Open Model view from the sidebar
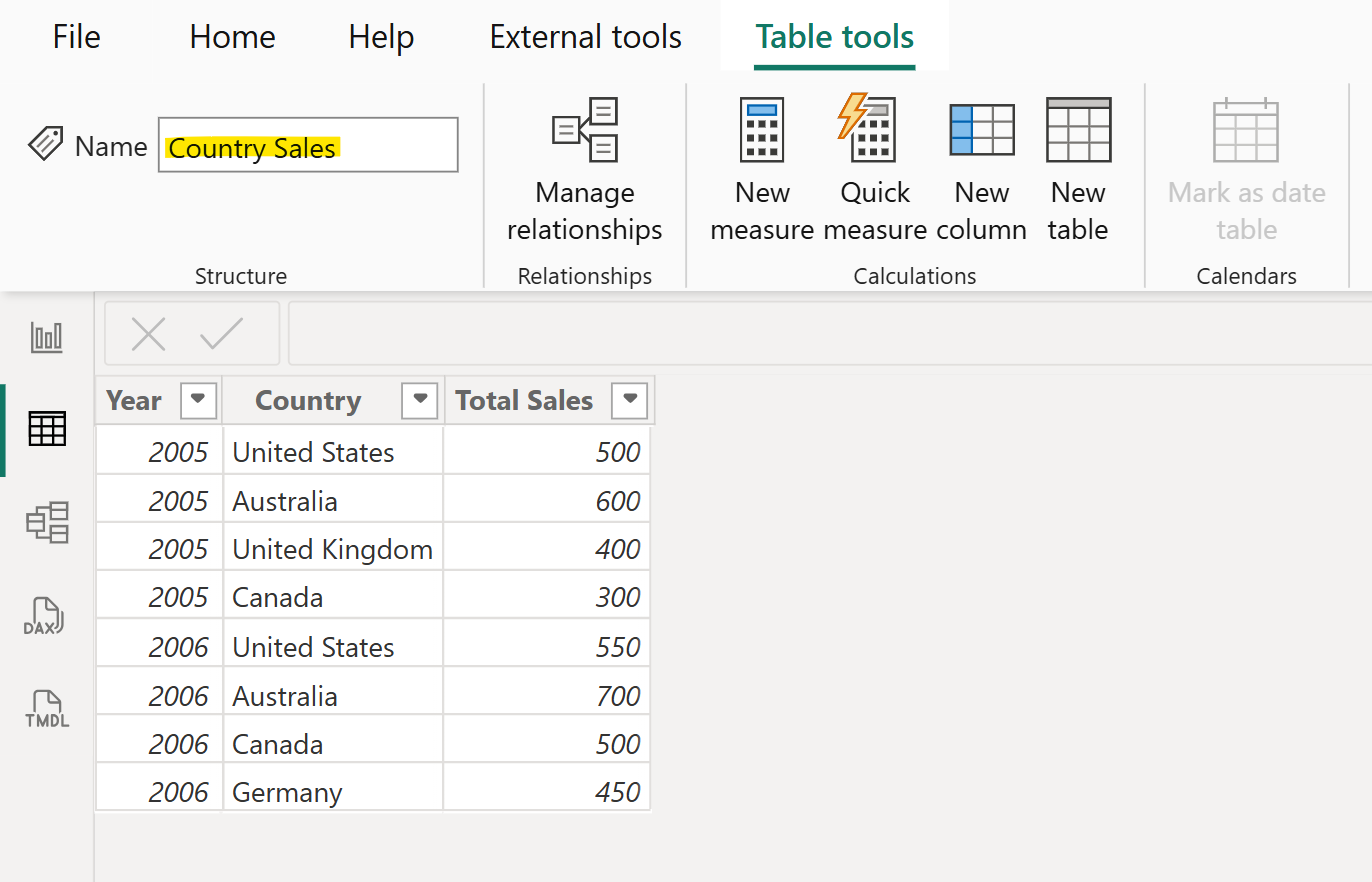The image size is (1372, 882). (x=45, y=522)
